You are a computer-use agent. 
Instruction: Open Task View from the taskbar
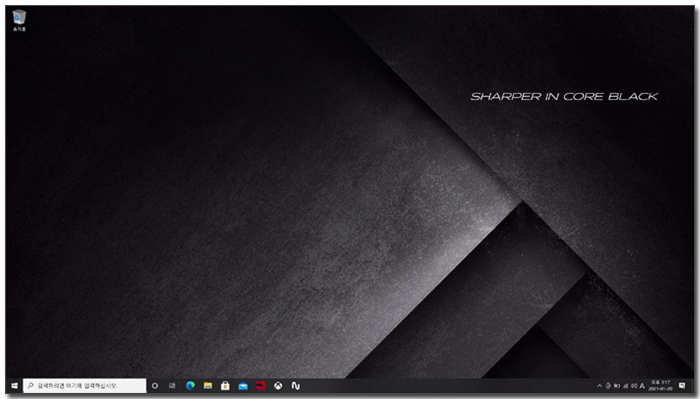click(172, 386)
